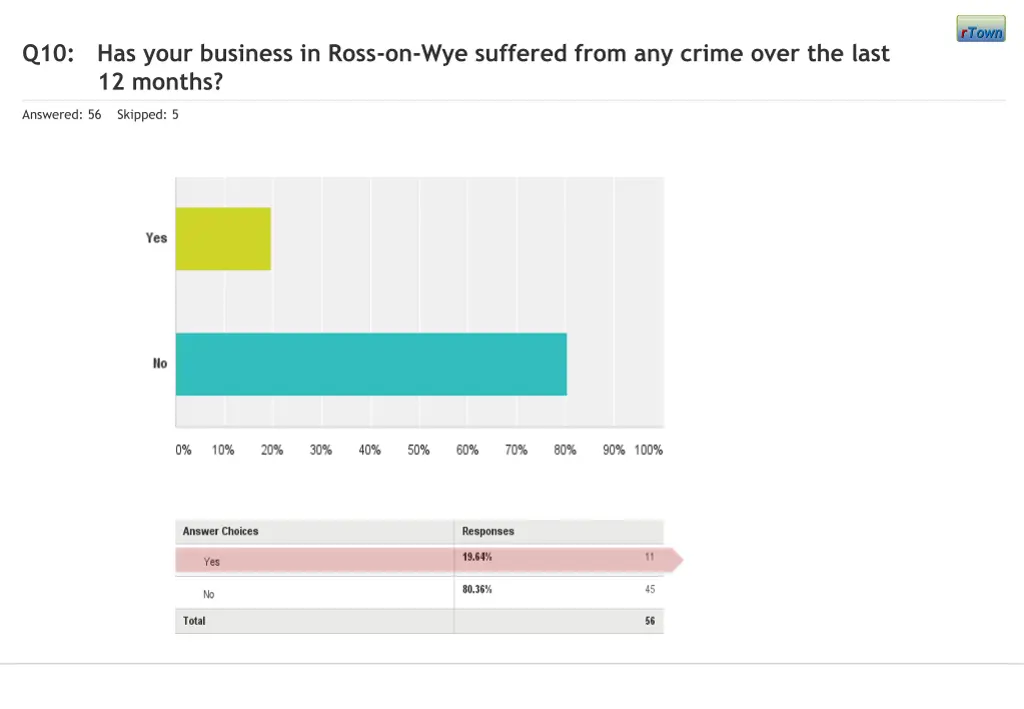Select the No label on chart axis

(x=160, y=364)
